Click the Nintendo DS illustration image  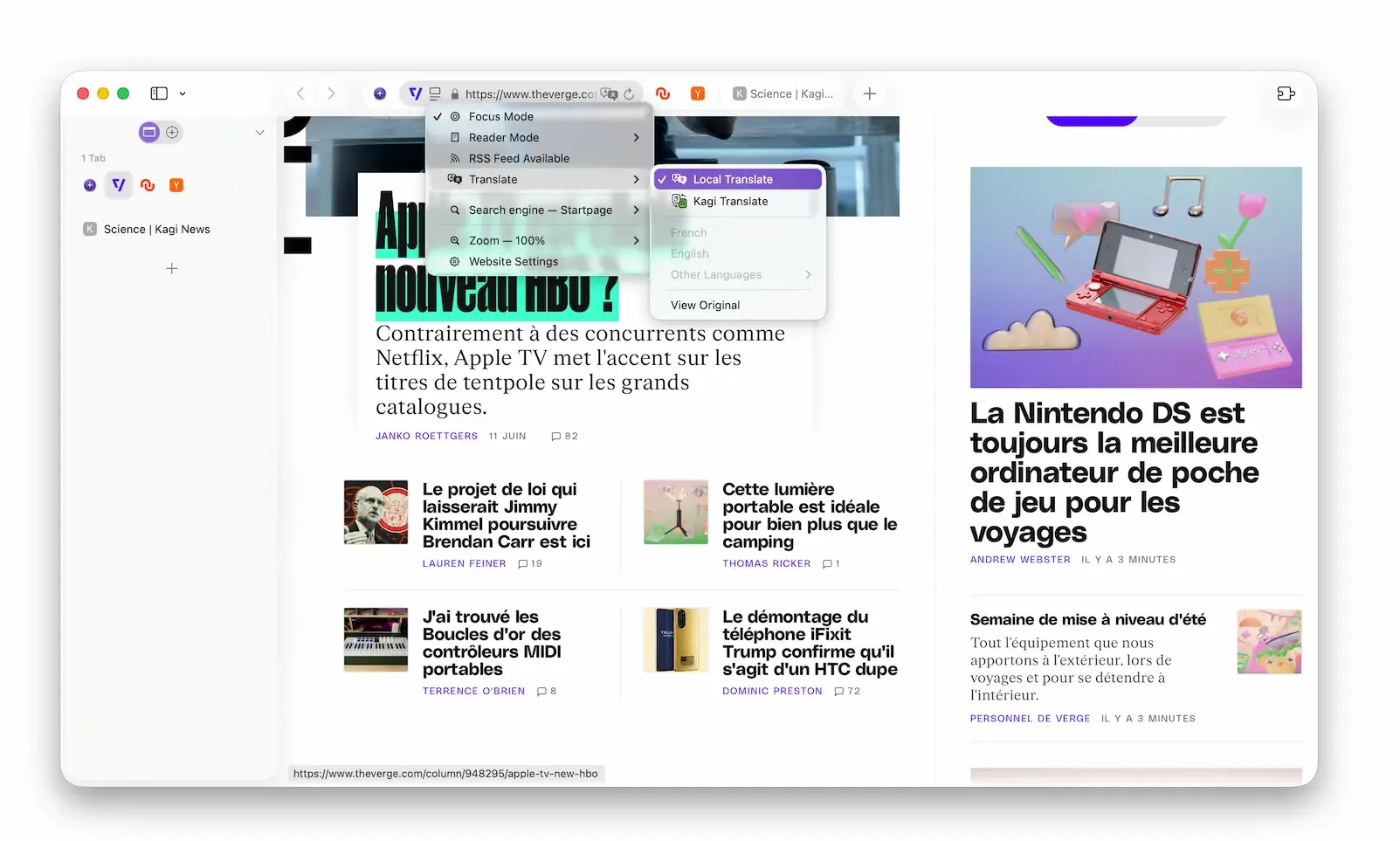click(1135, 277)
